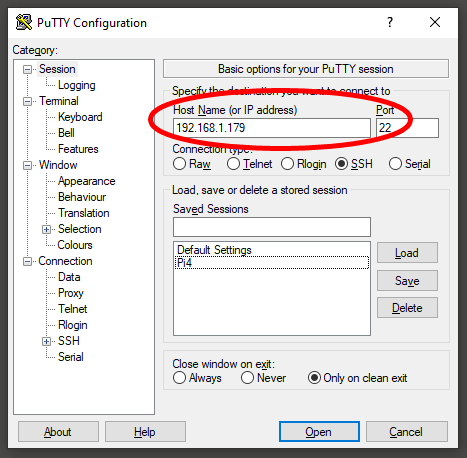Collapse the Connection category node

27,261
